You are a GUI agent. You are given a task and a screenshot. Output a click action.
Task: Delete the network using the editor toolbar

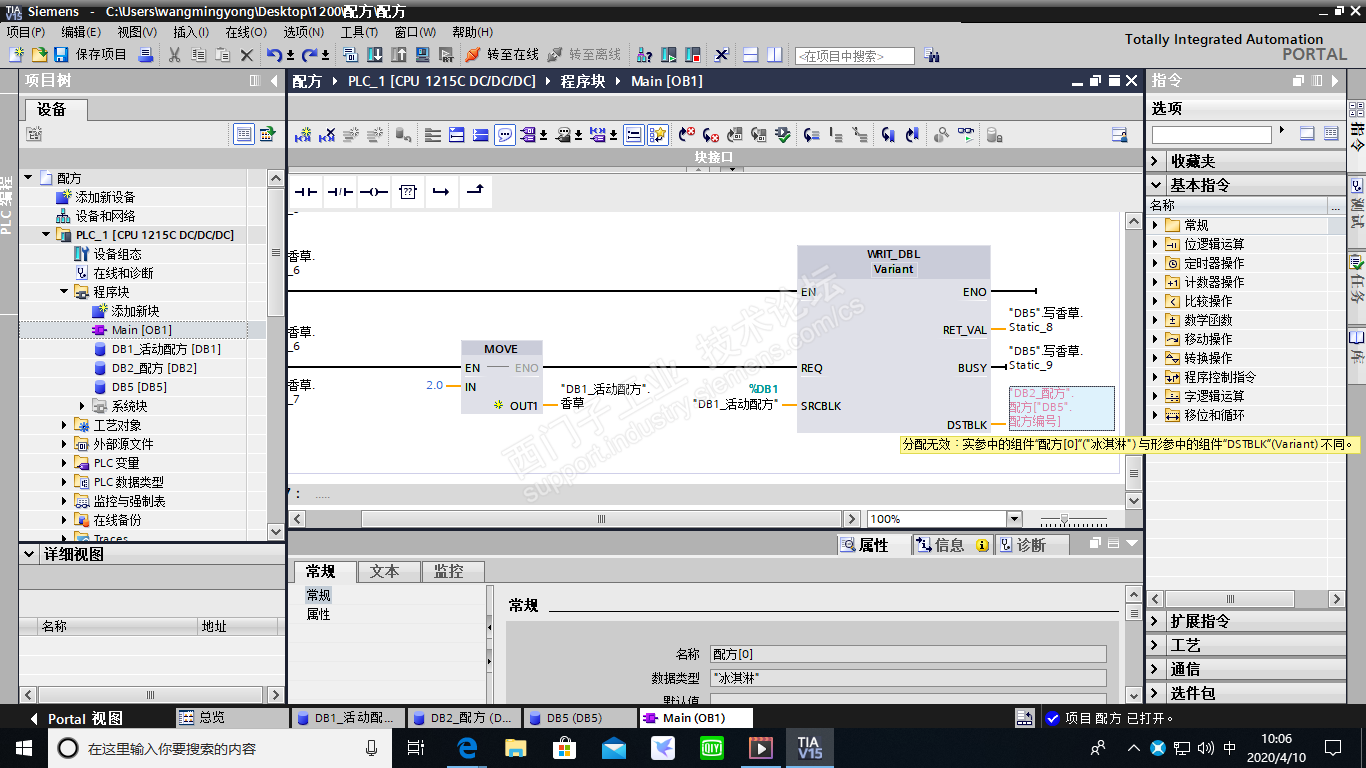click(327, 134)
